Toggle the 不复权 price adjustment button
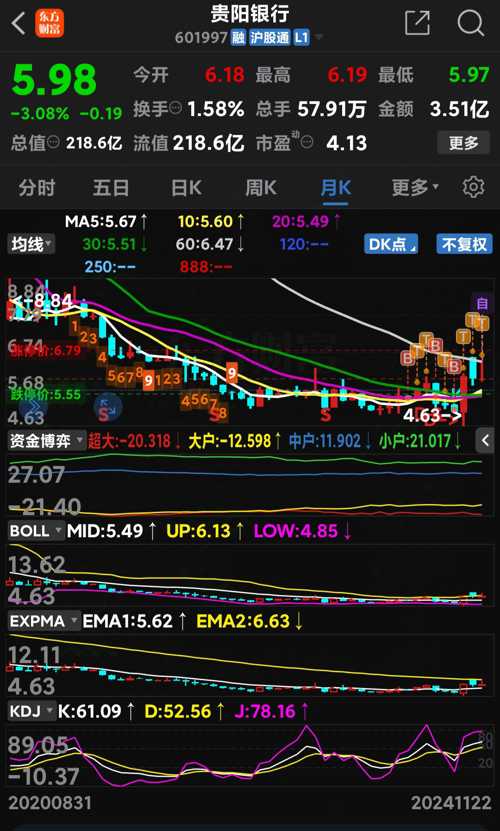The width and height of the screenshot is (500, 831). (464, 244)
